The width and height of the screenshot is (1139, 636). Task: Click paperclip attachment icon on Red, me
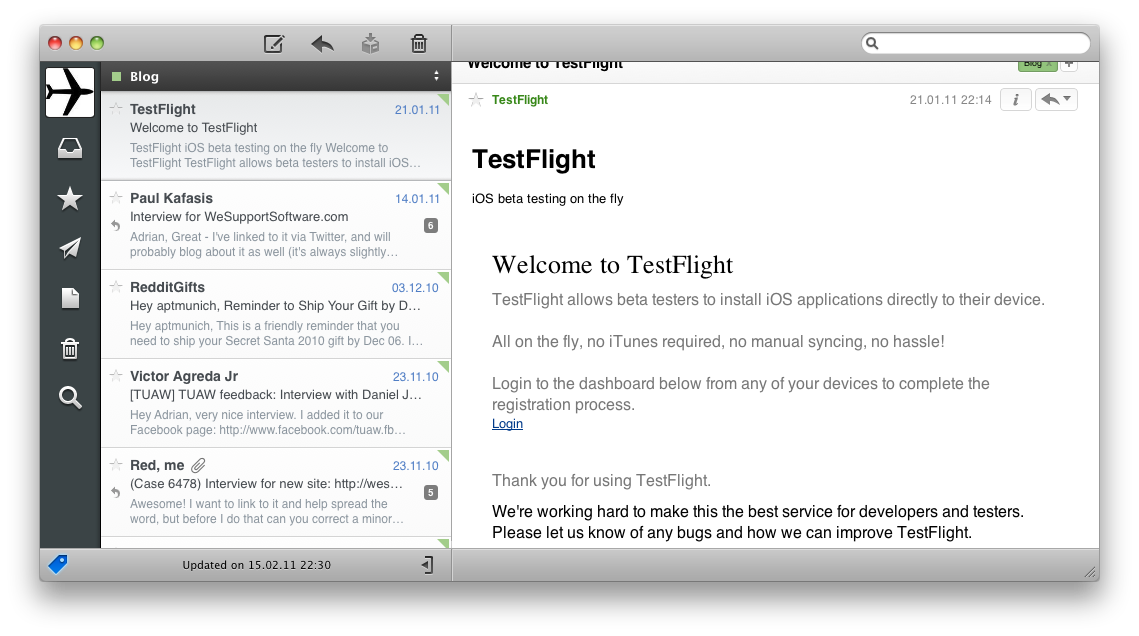(198, 465)
